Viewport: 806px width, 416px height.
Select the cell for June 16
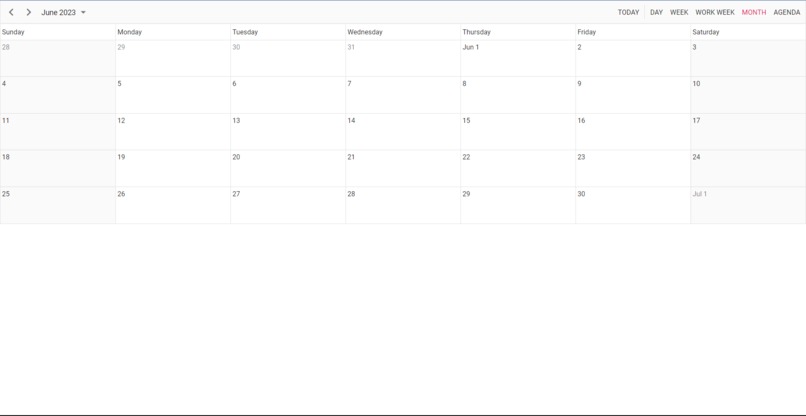tap(633, 132)
